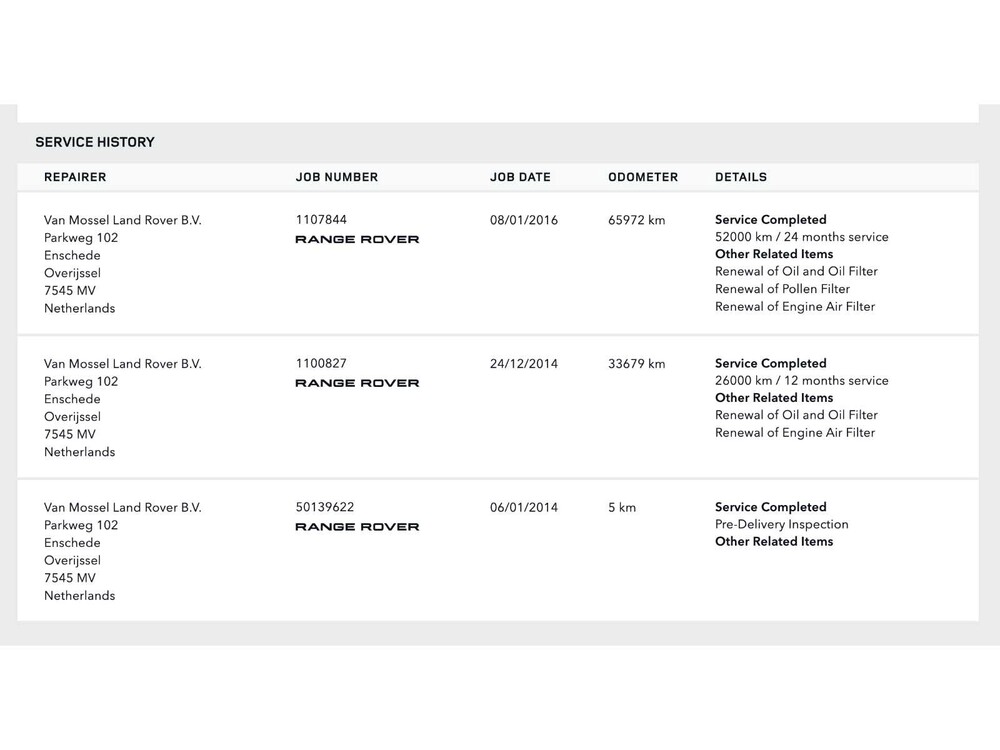Click the Details column header
Screen dimensions: 1000x750
tap(741, 178)
